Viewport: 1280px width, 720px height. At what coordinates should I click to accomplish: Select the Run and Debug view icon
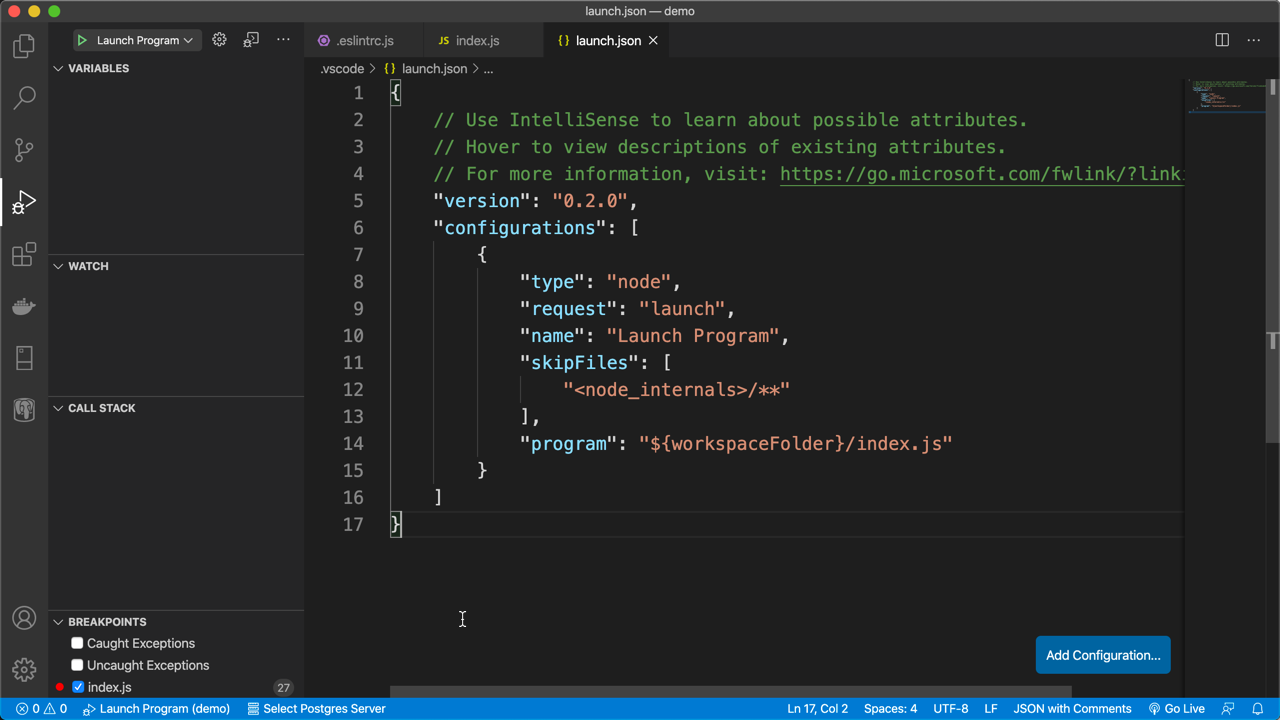click(x=24, y=203)
